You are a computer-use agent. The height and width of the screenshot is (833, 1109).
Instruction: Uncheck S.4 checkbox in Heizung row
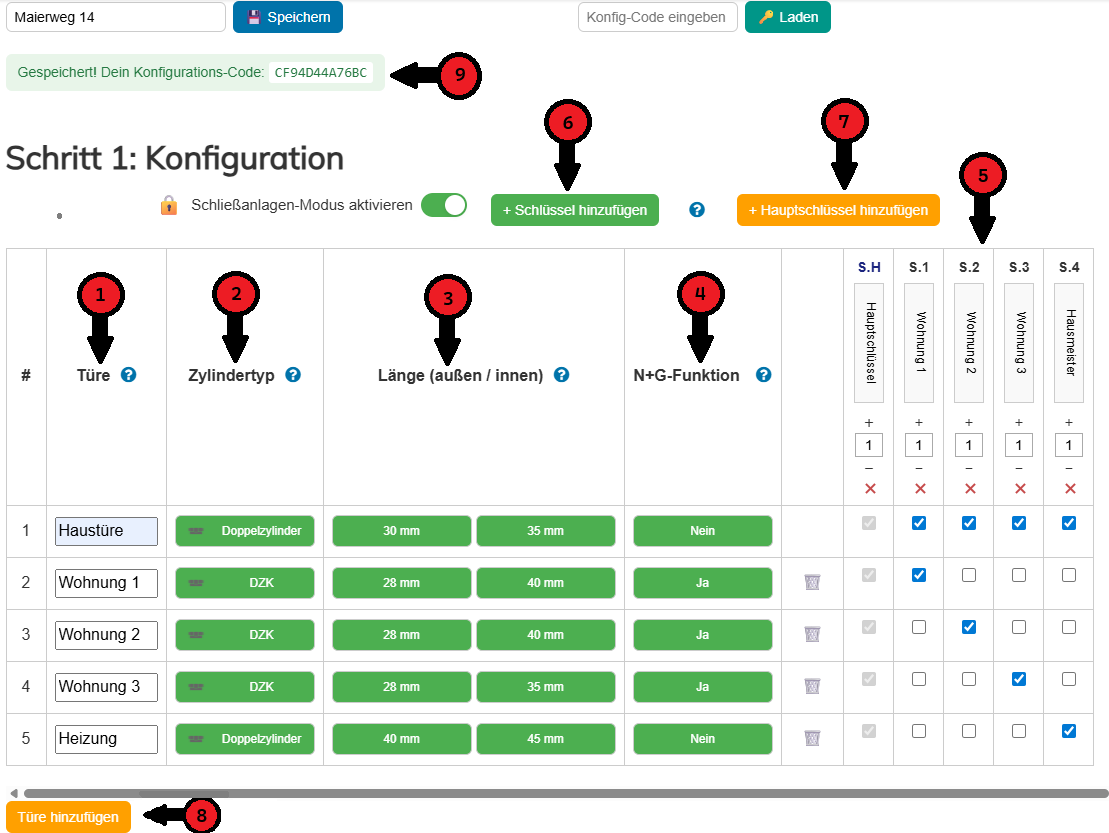(1069, 731)
